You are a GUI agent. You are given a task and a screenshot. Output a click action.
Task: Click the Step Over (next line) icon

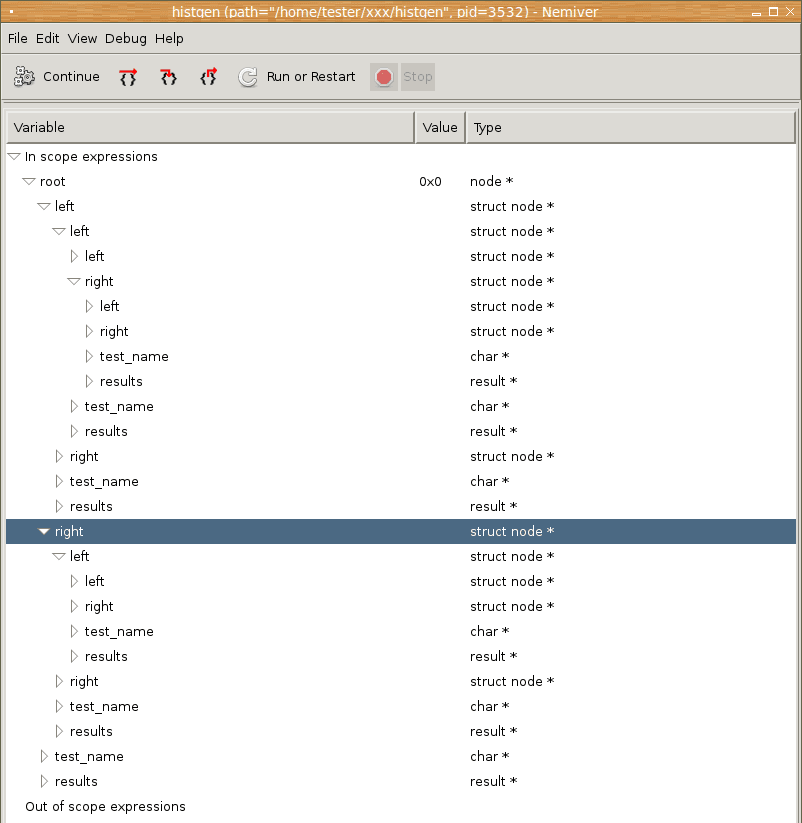point(128,77)
